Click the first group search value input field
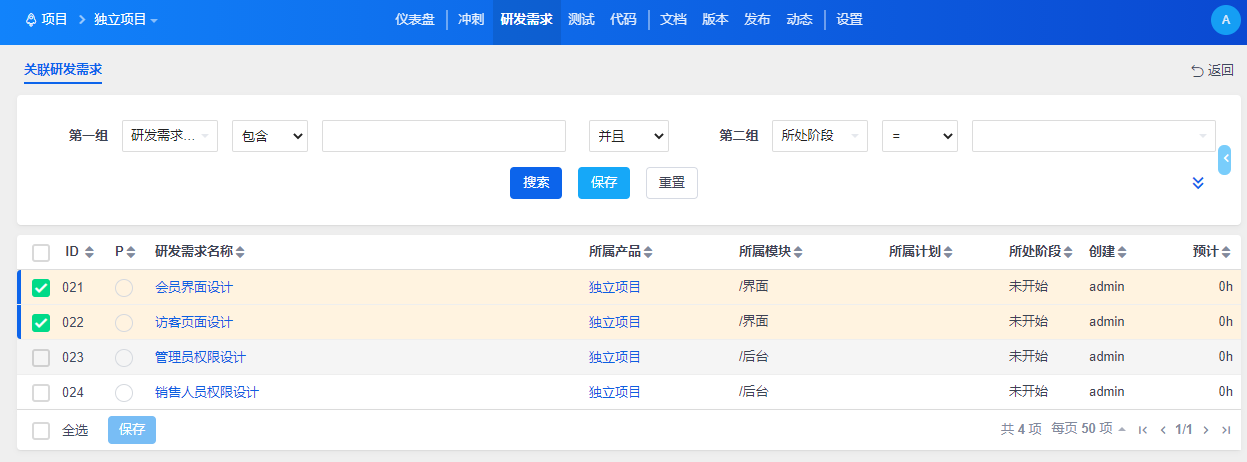This screenshot has height=462, width=1247. [444, 136]
